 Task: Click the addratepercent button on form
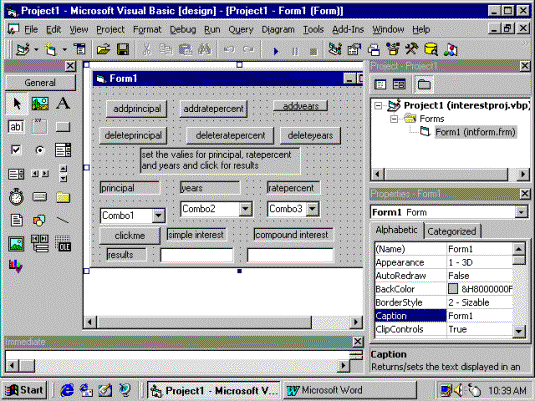click(214, 109)
